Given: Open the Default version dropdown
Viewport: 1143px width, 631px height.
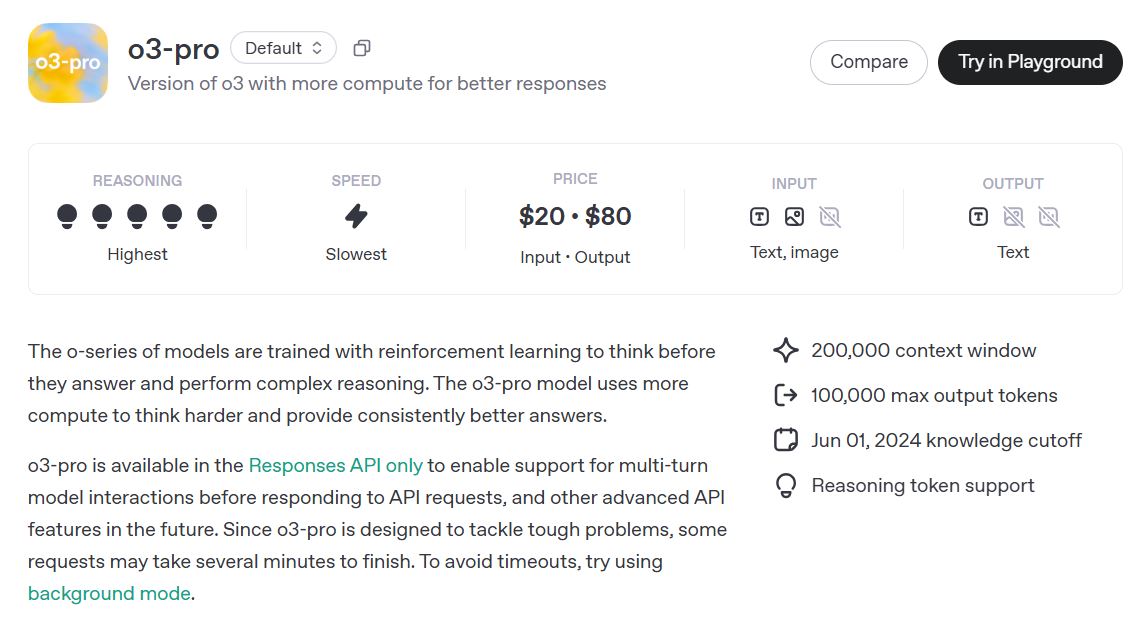Looking at the screenshot, I should [283, 47].
